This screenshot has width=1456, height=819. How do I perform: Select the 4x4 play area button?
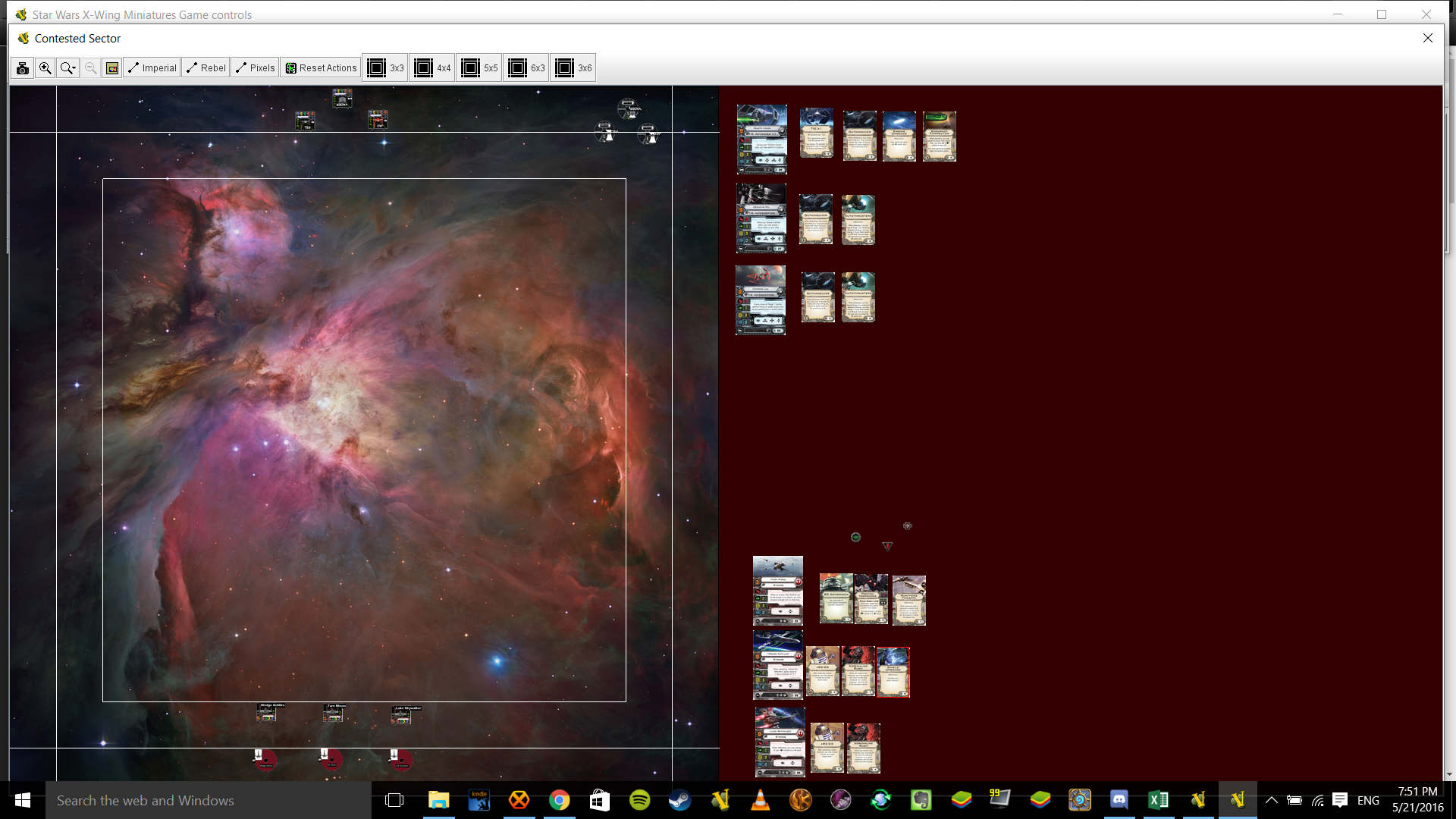tap(433, 68)
